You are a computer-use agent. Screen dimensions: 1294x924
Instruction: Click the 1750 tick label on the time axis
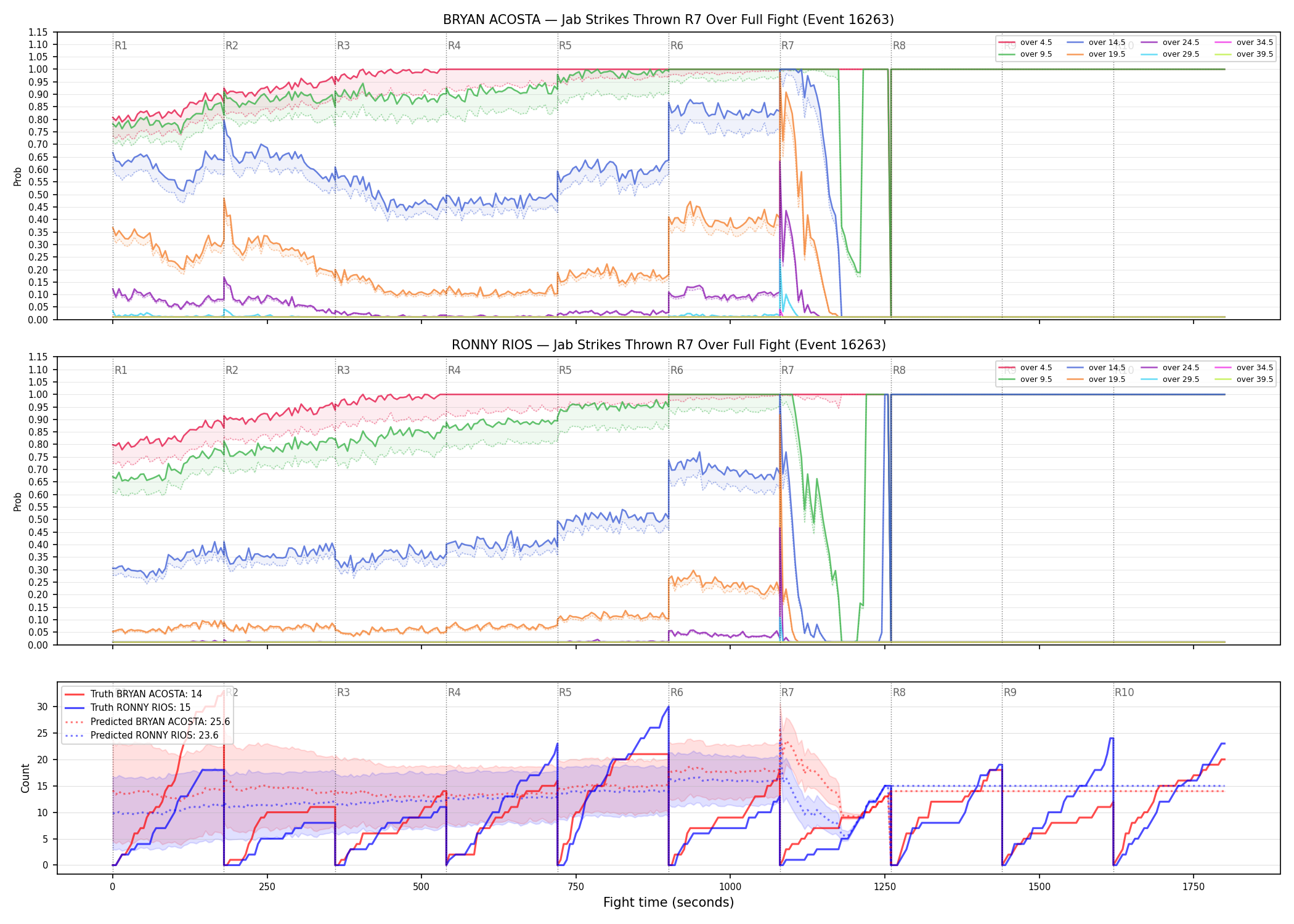(x=1194, y=887)
